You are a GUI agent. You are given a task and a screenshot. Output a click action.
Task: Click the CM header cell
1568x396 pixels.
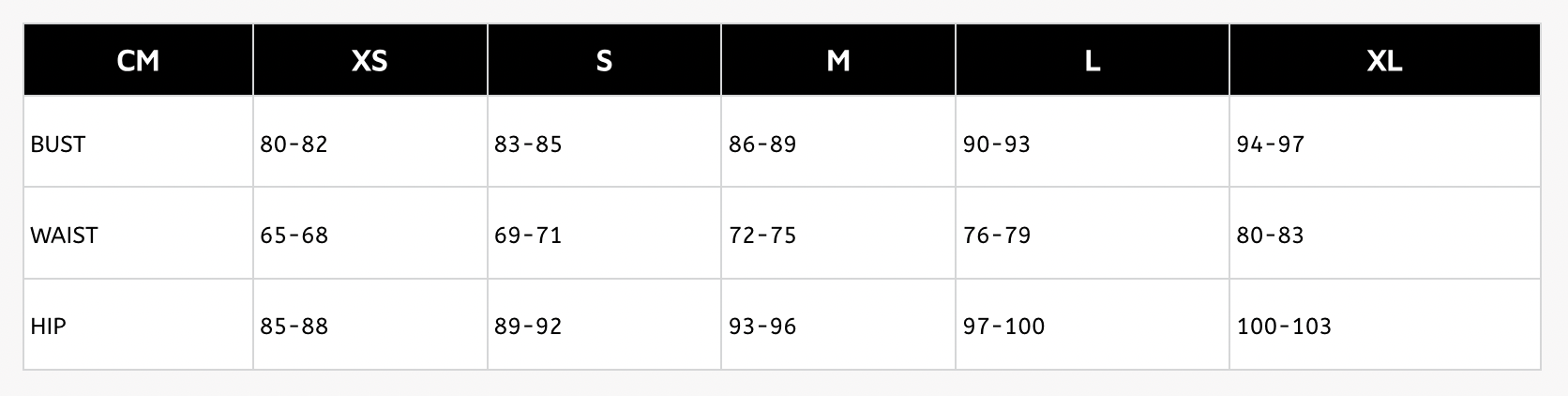(138, 61)
